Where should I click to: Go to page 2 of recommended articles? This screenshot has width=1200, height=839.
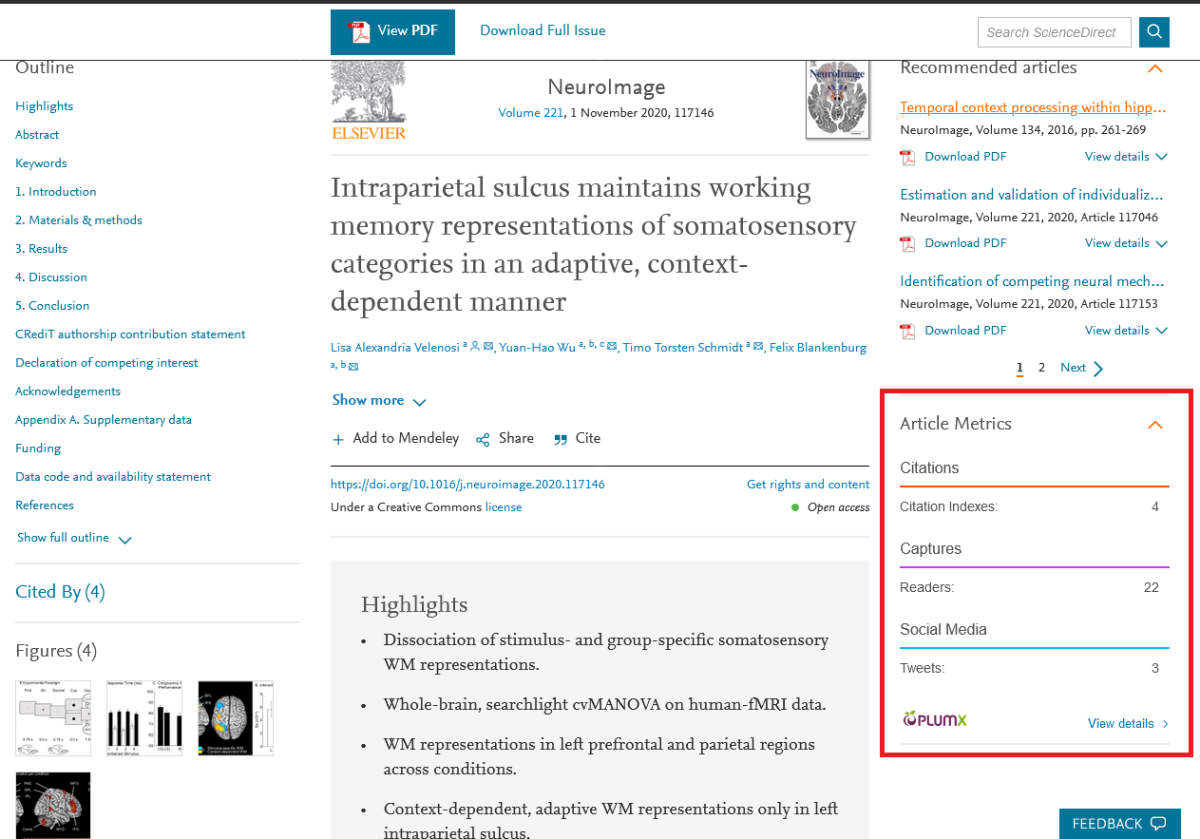coord(1041,368)
